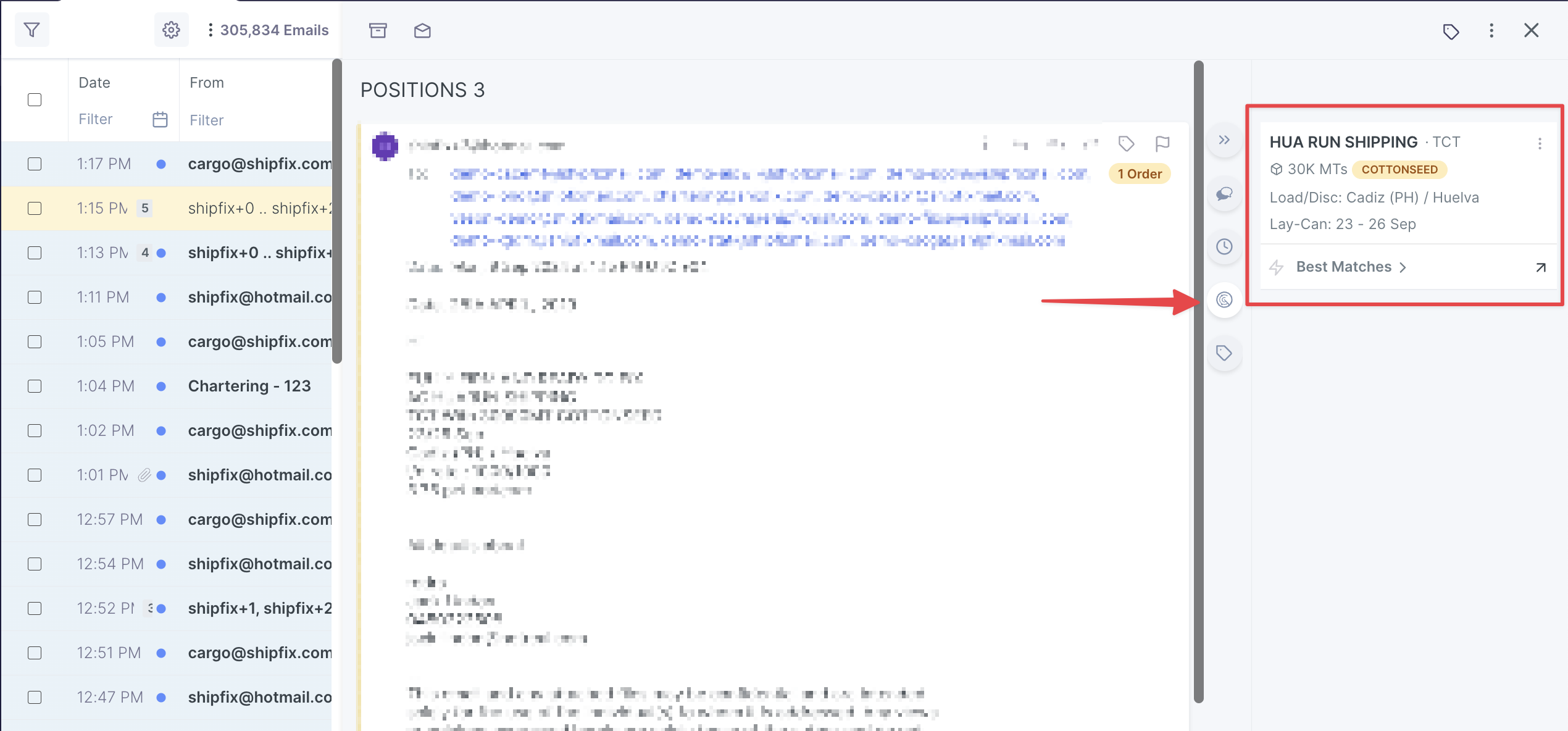Open HUA RUN SHIPPING card options menu
1568x731 pixels.
[1540, 143]
